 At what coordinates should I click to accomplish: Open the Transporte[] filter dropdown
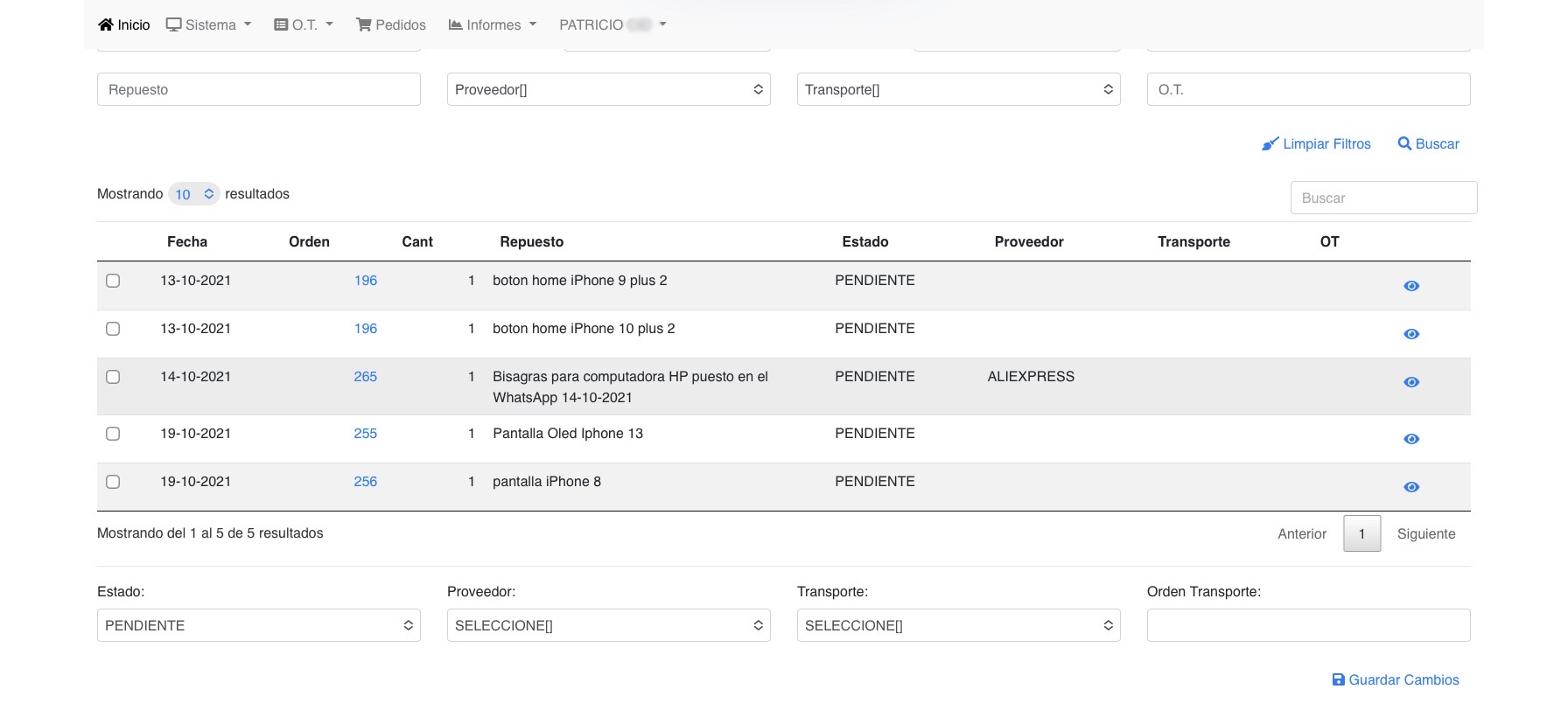pyautogui.click(x=959, y=89)
